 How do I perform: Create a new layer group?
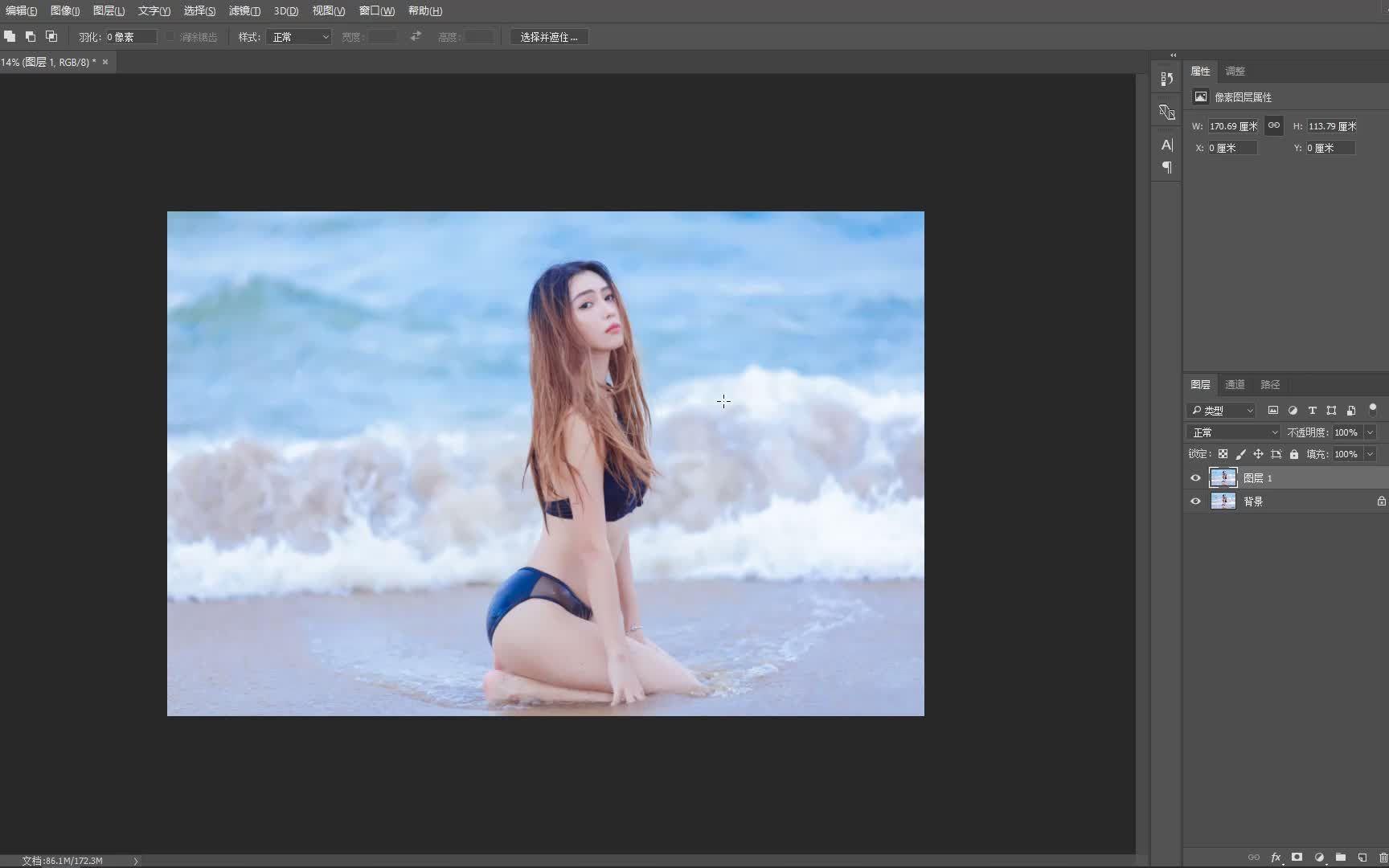(1341, 858)
